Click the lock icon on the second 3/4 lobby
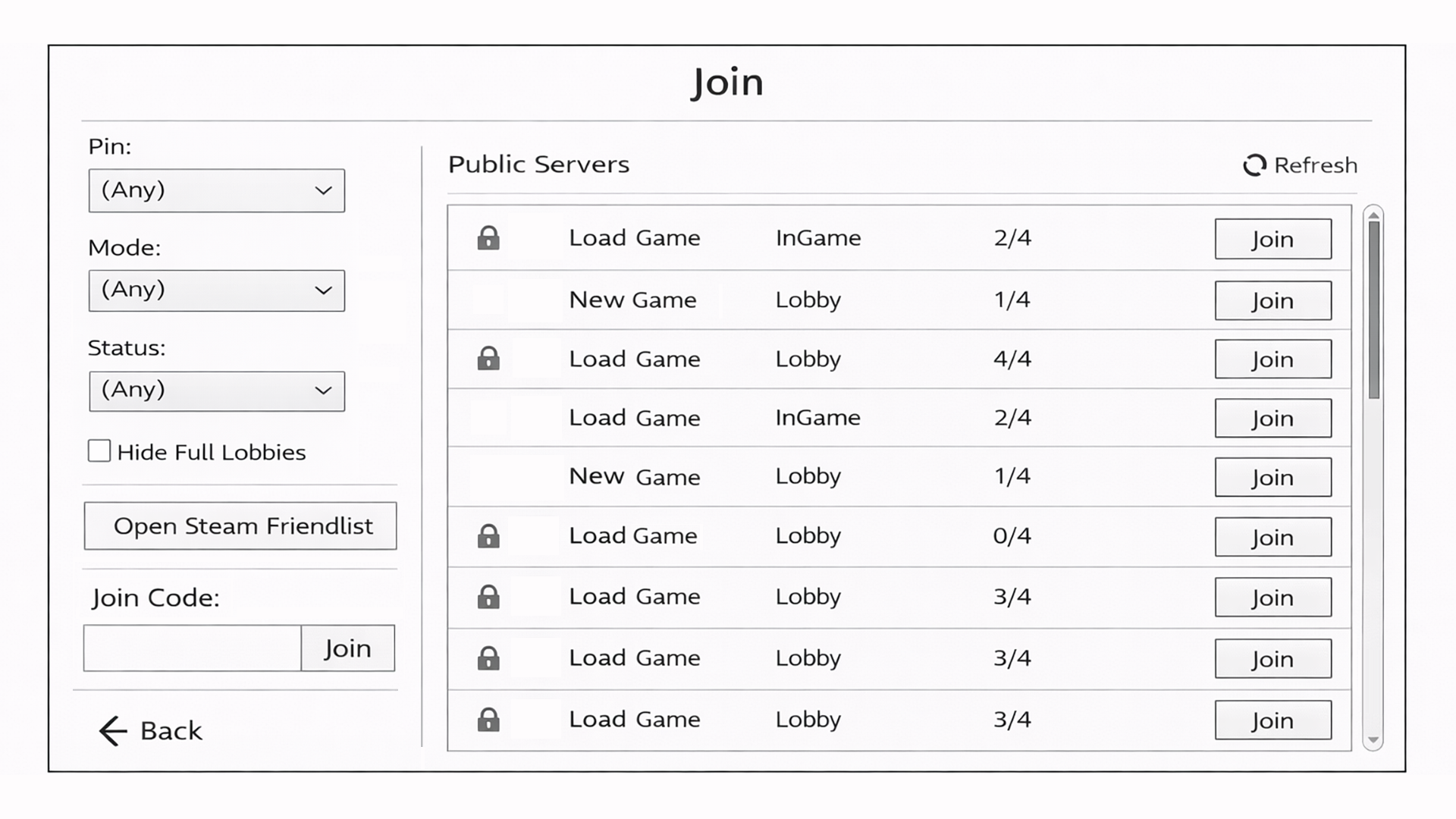 tap(488, 658)
